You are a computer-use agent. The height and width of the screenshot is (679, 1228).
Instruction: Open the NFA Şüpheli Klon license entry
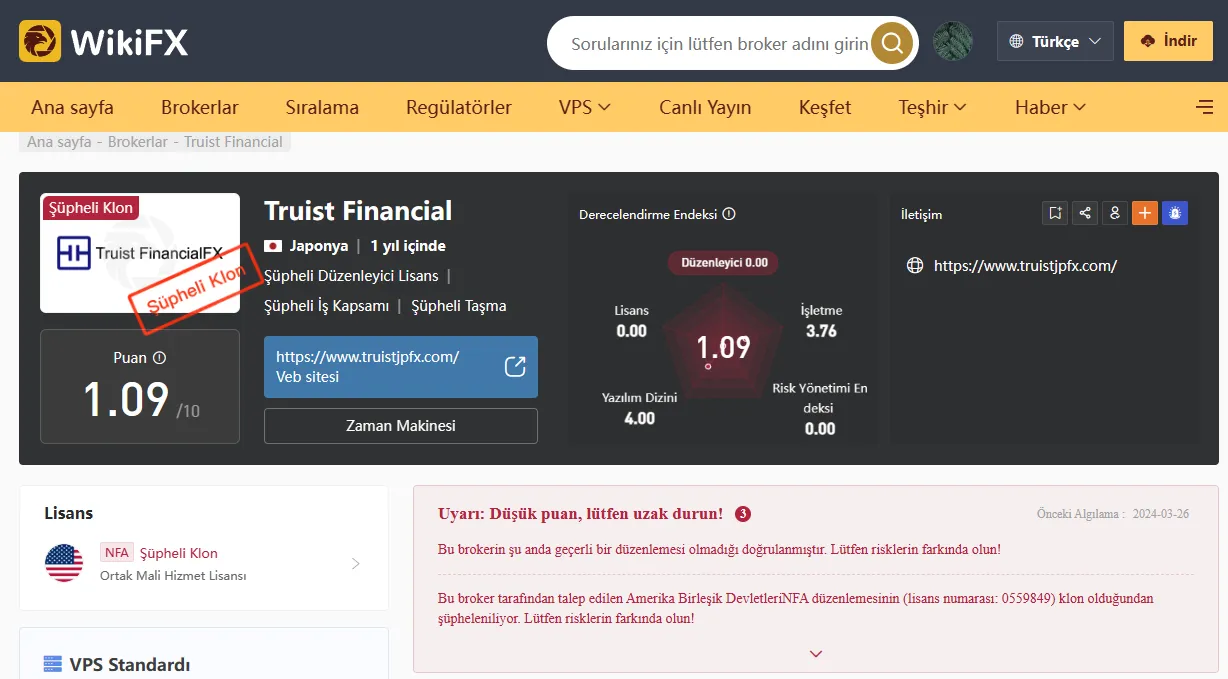(204, 563)
